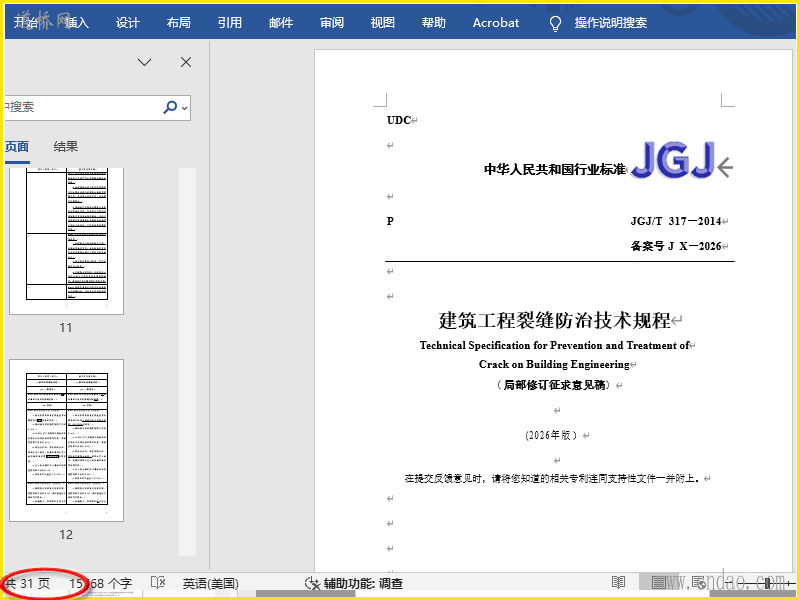Click the magnifier search icon

click(169, 107)
